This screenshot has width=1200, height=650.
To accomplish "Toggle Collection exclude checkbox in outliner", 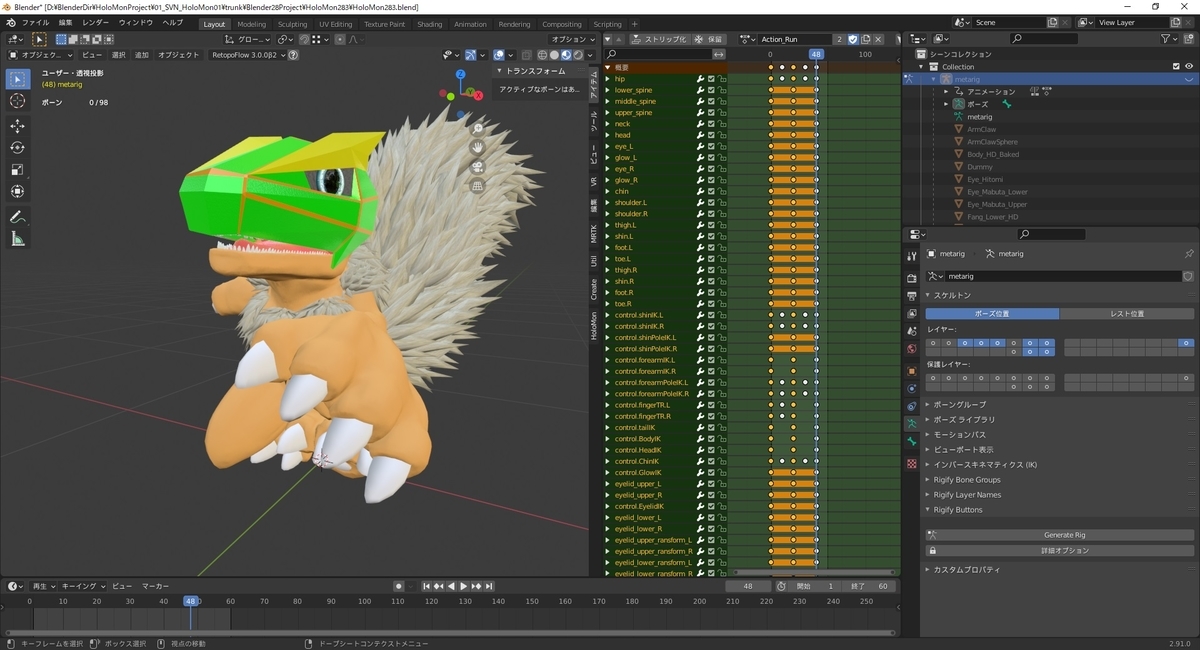I will tap(1176, 67).
